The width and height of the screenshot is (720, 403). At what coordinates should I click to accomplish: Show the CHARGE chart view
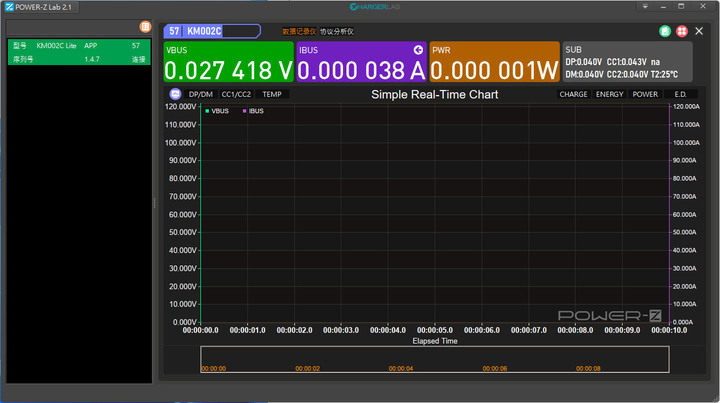point(573,94)
